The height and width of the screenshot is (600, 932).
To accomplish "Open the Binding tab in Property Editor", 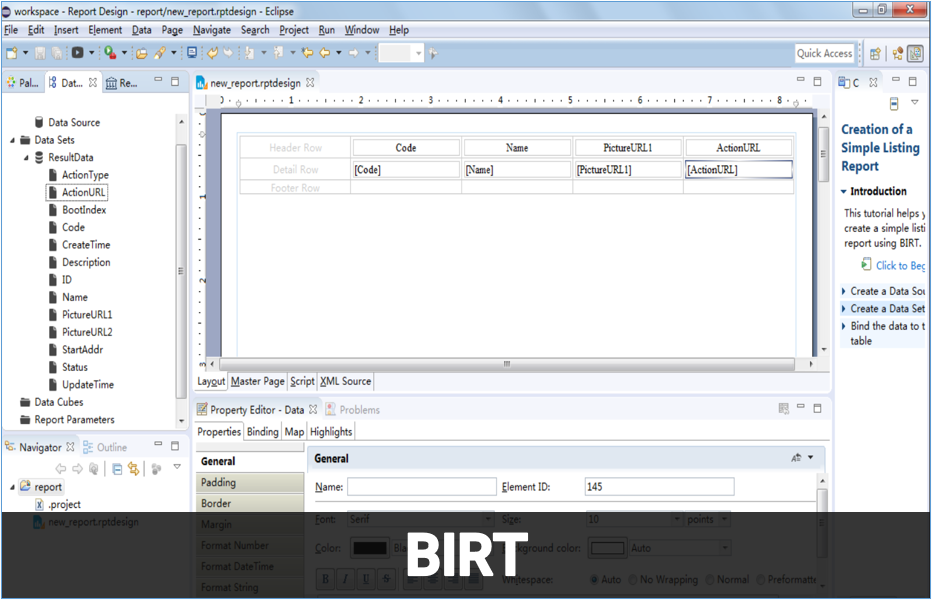I will tap(262, 432).
